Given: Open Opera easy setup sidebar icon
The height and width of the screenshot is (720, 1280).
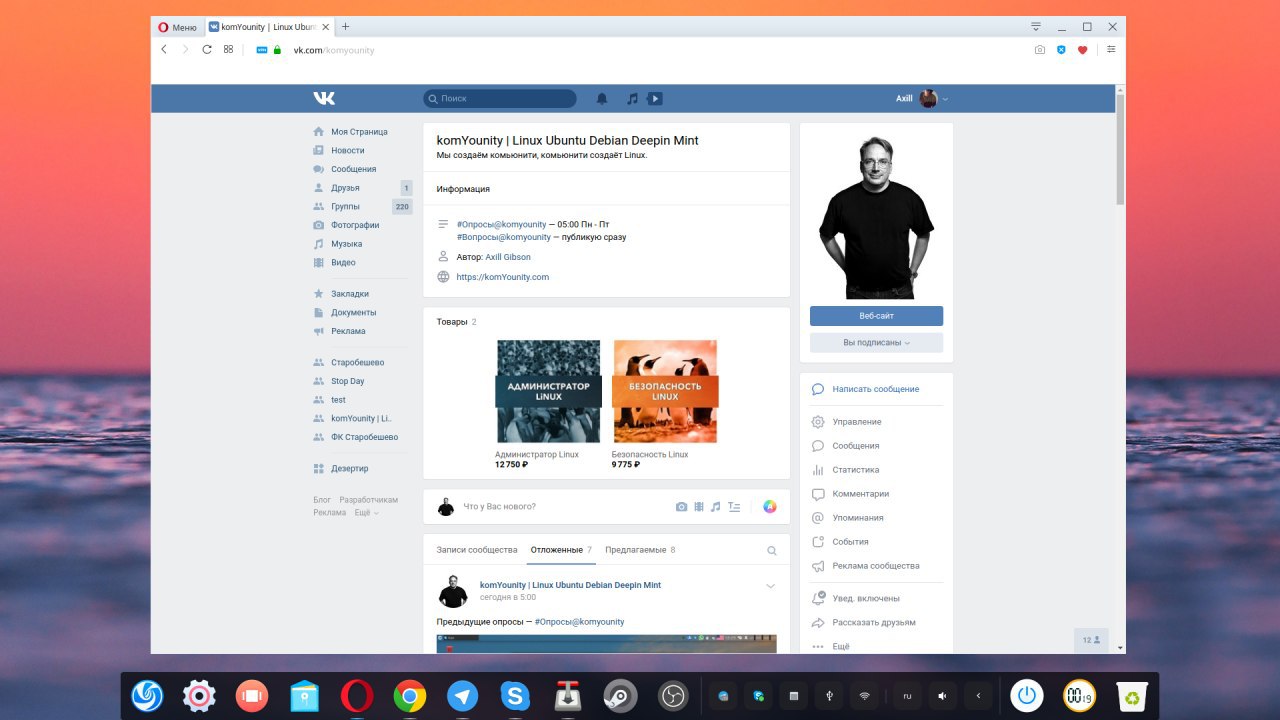Looking at the screenshot, I should point(1111,49).
